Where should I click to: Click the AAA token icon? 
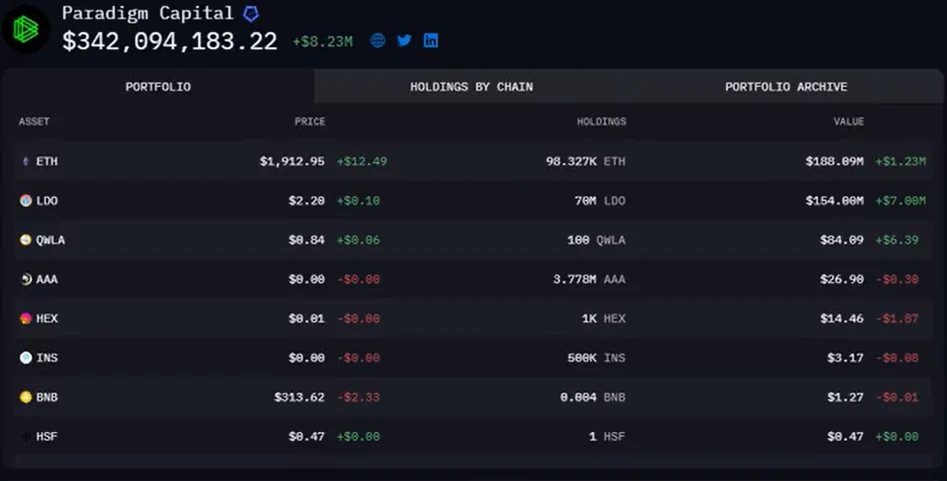26,279
